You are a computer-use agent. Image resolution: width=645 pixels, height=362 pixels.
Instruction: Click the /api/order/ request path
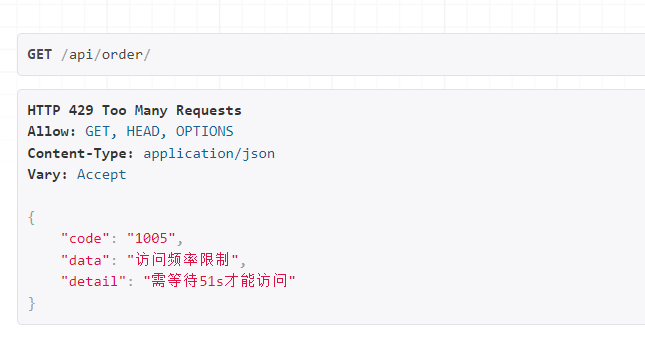(106, 55)
